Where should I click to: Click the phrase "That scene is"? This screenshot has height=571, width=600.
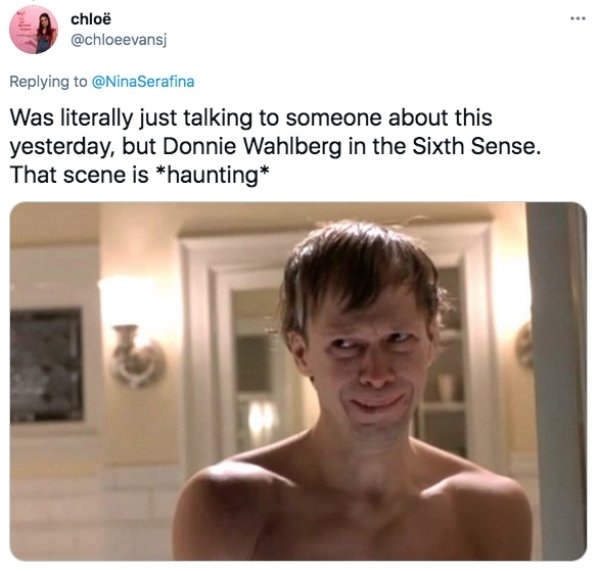pos(79,175)
